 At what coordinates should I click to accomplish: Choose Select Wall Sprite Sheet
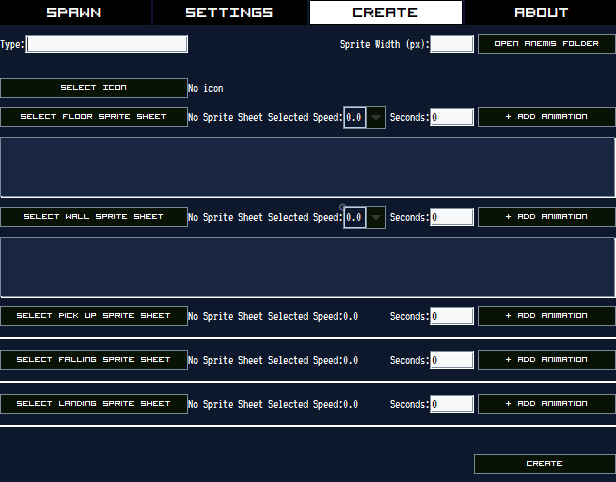(94, 217)
